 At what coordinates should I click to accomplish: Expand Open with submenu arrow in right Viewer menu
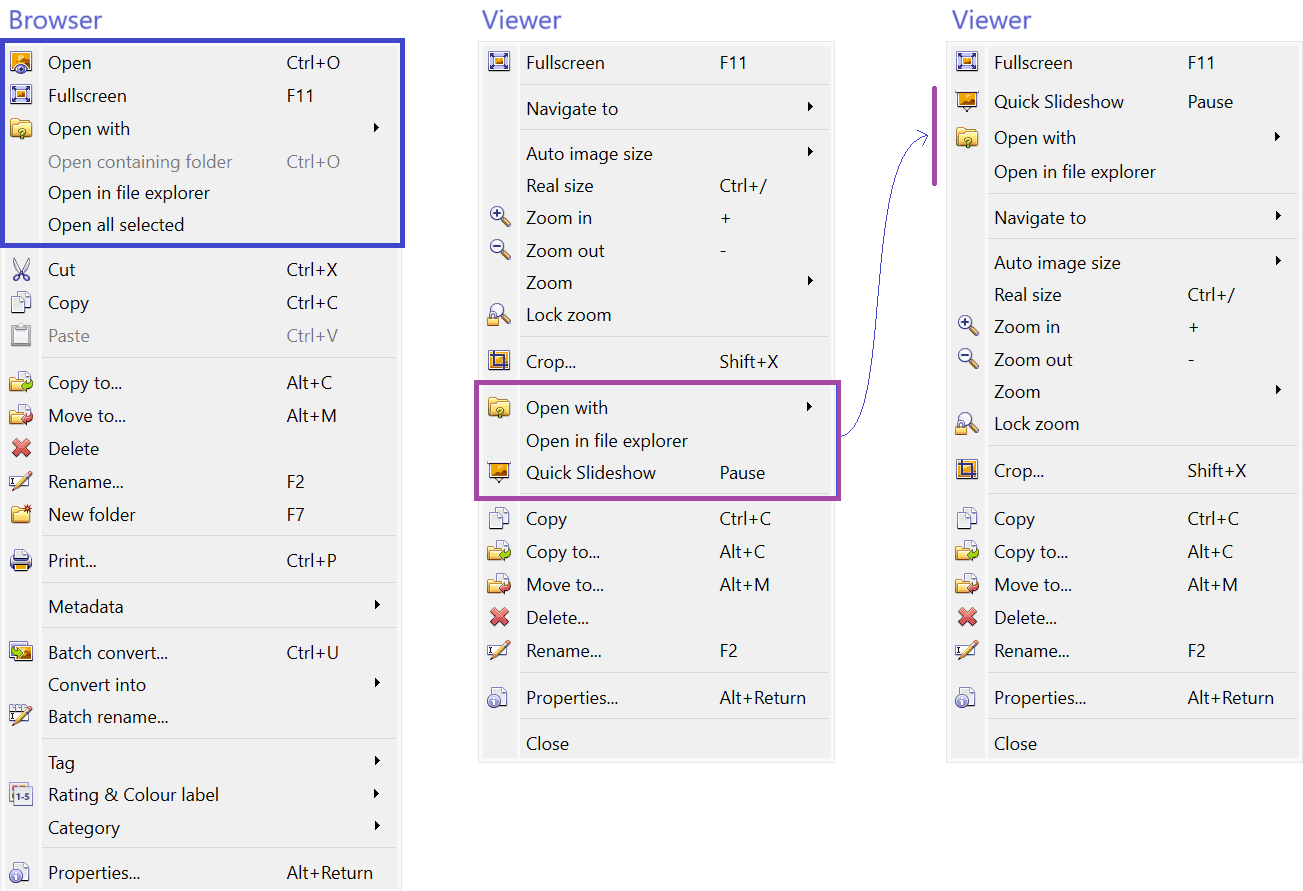pos(1278,137)
